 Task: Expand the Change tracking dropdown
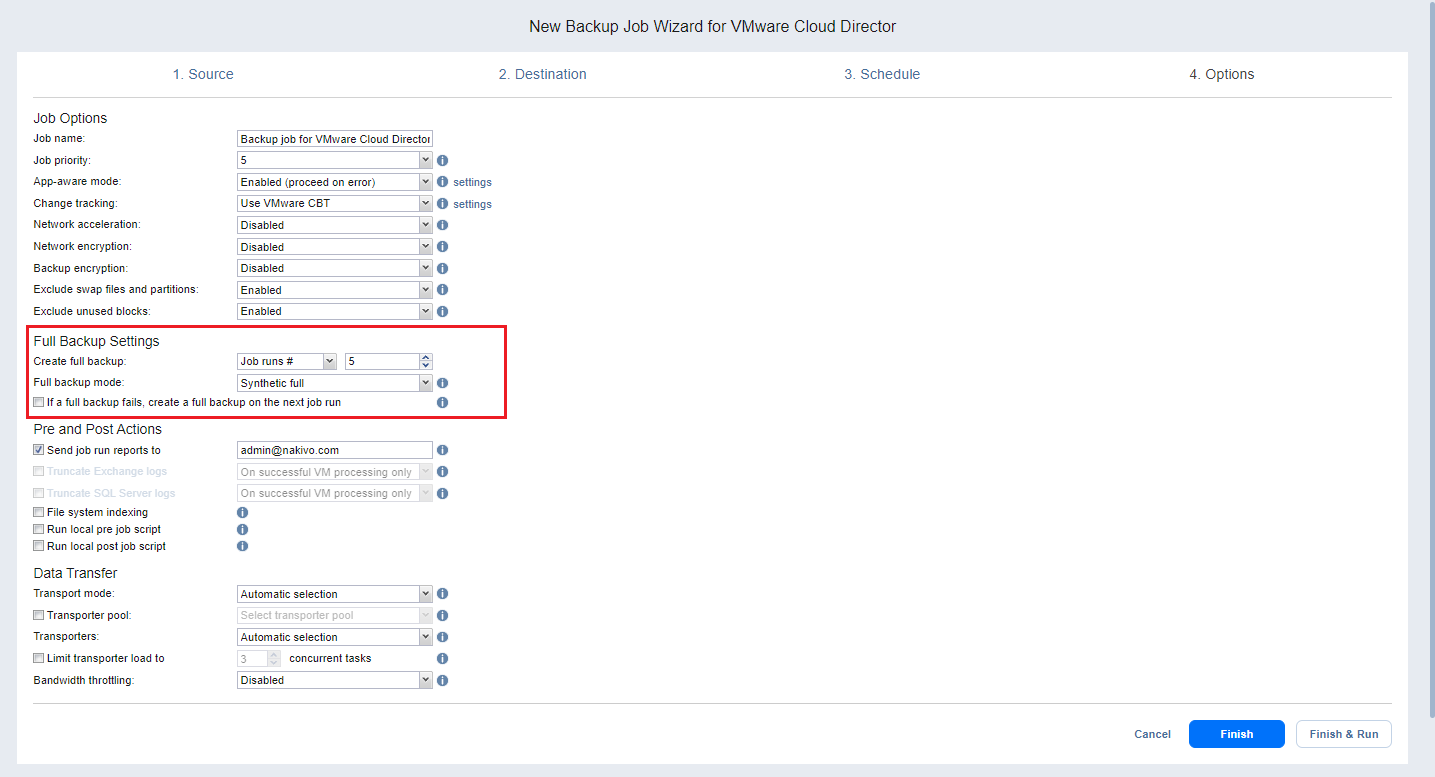334,204
